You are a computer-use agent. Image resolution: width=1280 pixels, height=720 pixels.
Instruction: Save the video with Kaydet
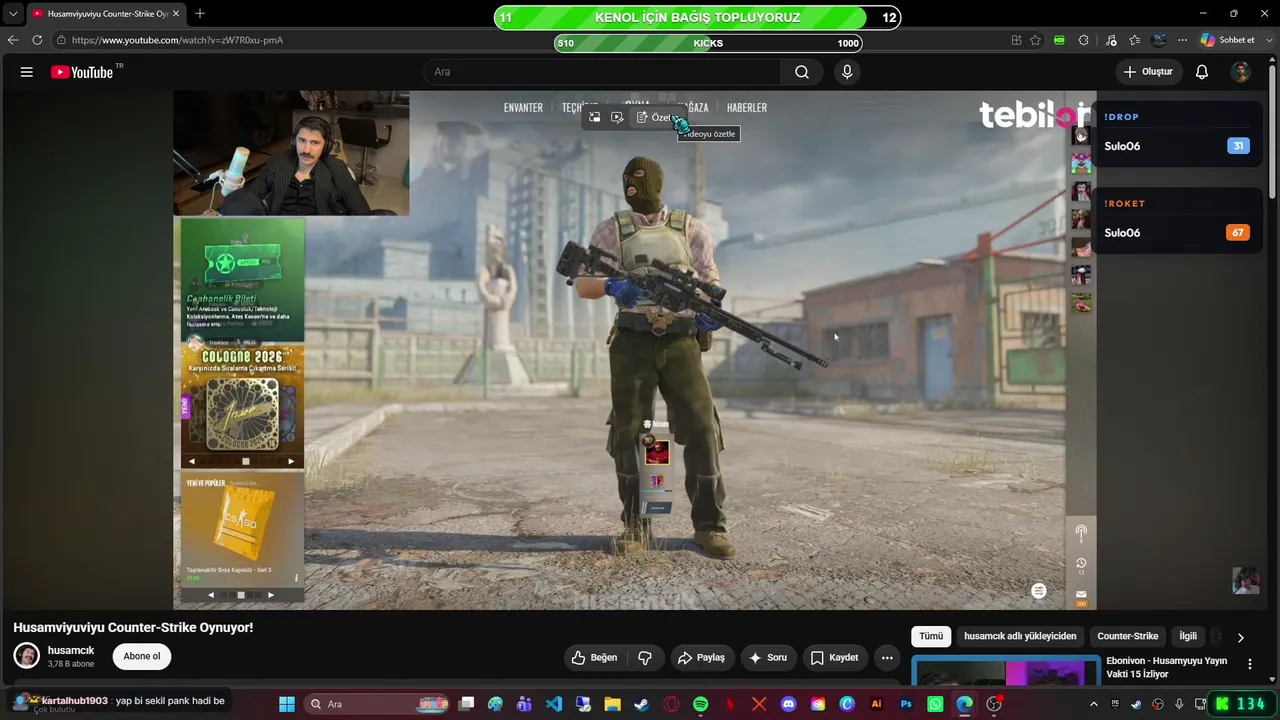834,657
